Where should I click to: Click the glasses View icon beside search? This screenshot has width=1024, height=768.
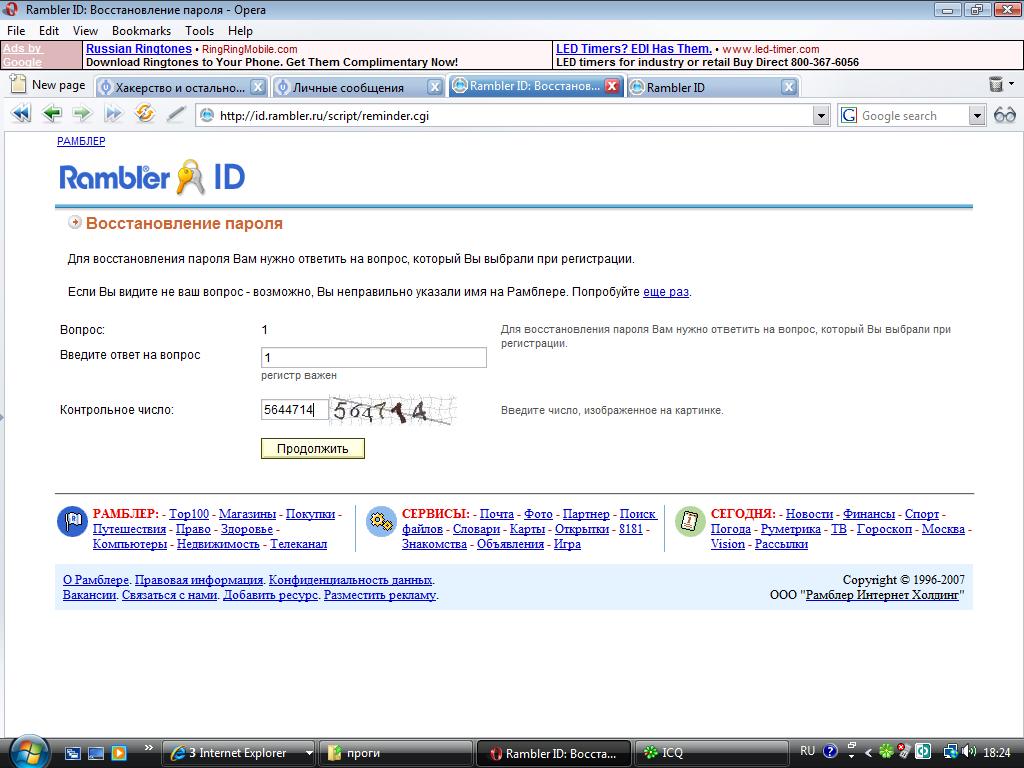pos(1004,116)
